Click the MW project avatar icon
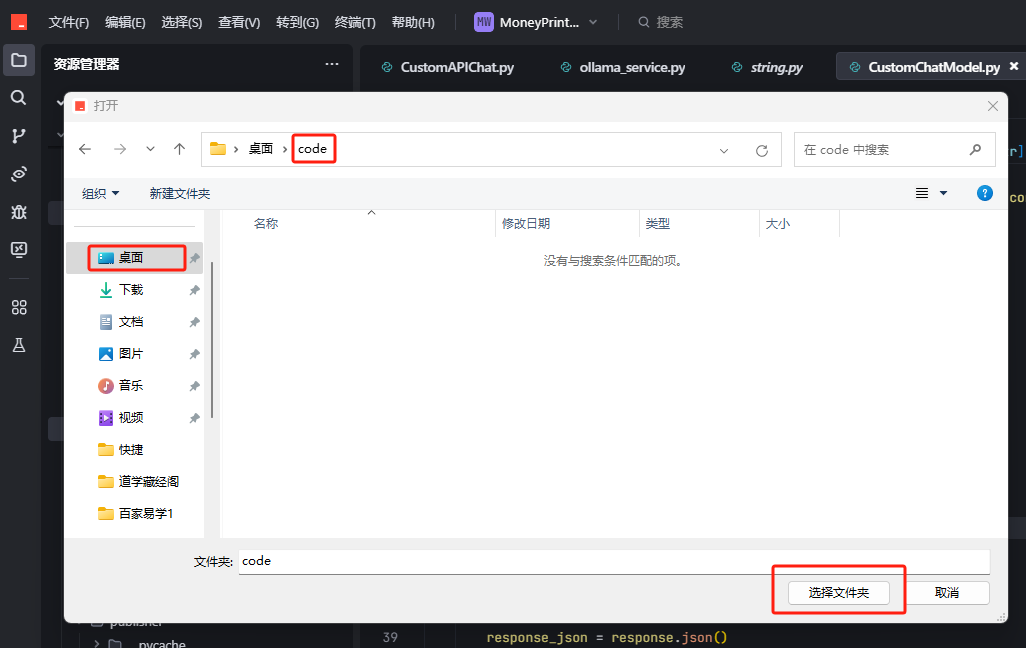Image resolution: width=1026 pixels, height=648 pixels. coord(484,22)
